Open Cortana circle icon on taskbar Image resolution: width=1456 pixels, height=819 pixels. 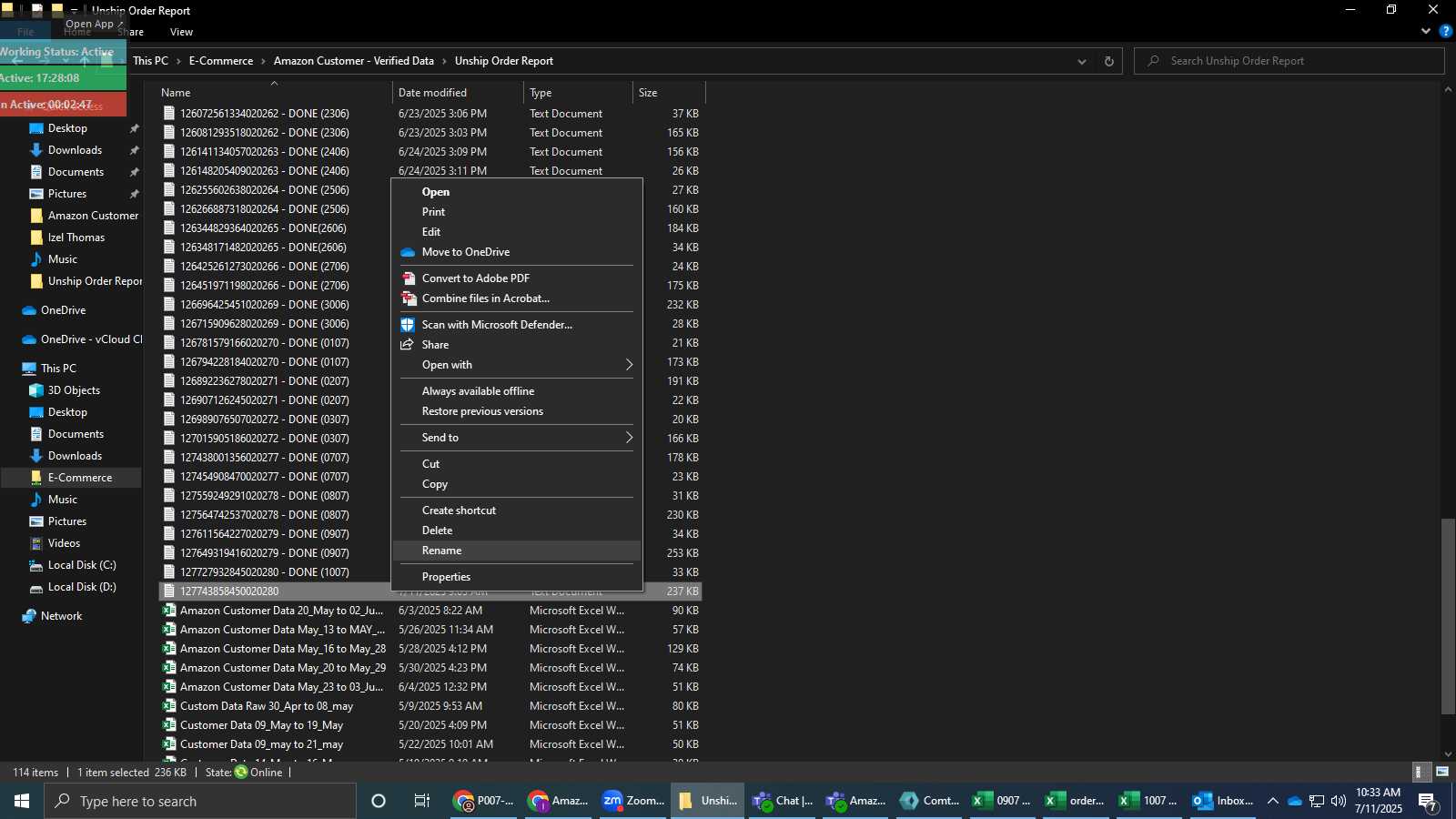(x=379, y=801)
